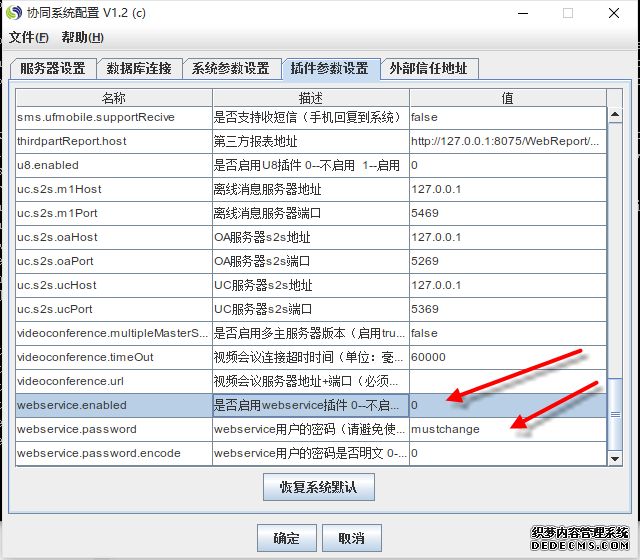This screenshot has width=640, height=560.
Task: Switch to the 服务器设置 tab
Action: [x=53, y=68]
